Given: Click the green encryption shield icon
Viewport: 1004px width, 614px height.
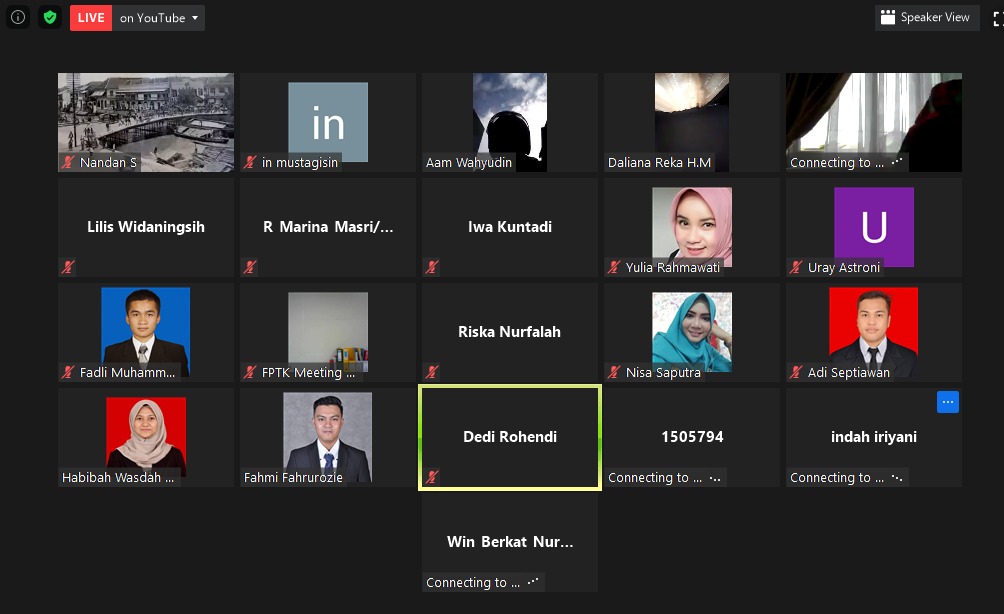Looking at the screenshot, I should tap(50, 17).
